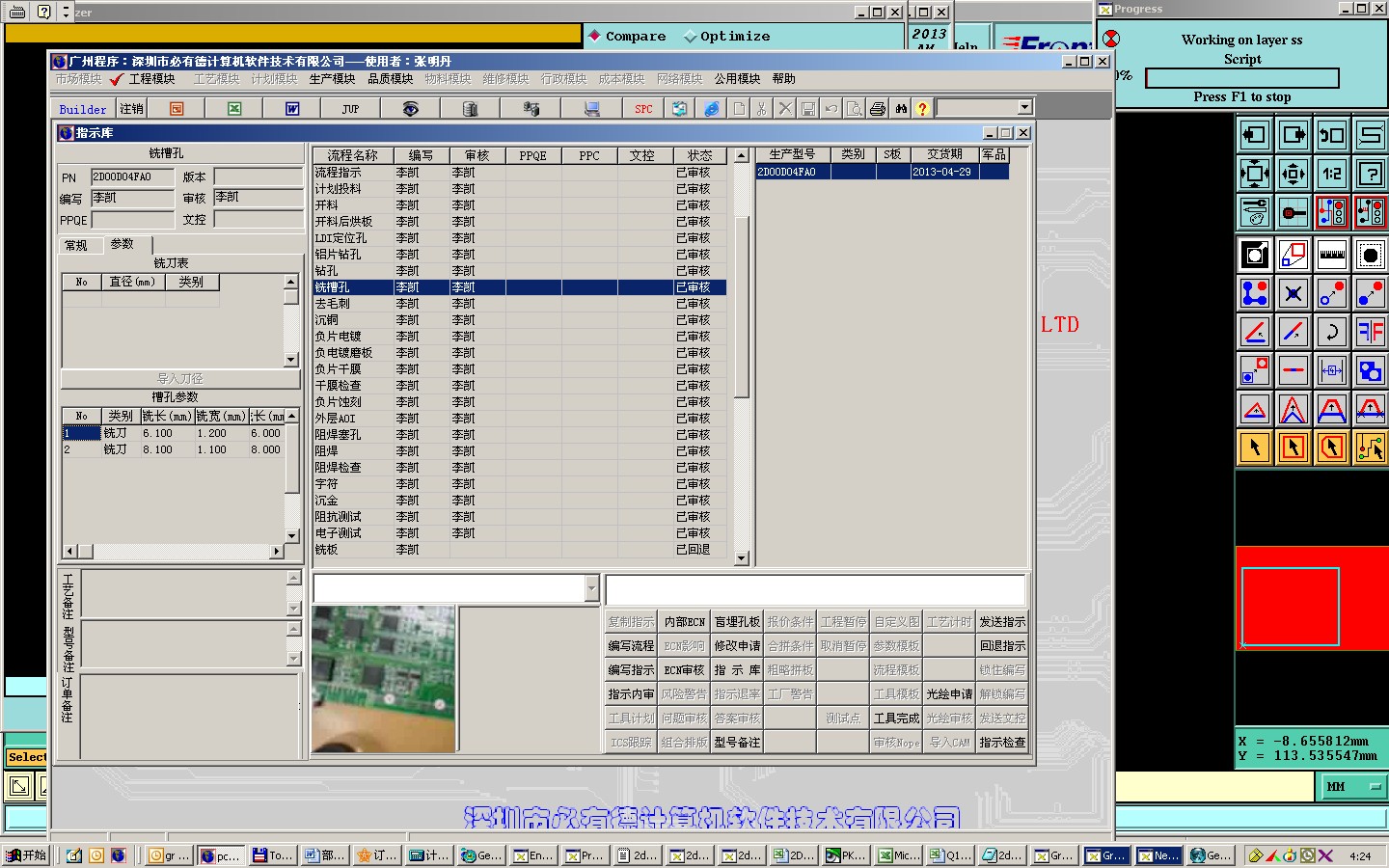Select the 沉铜 row in the process list
The image size is (1389, 868).
[x=519, y=320]
